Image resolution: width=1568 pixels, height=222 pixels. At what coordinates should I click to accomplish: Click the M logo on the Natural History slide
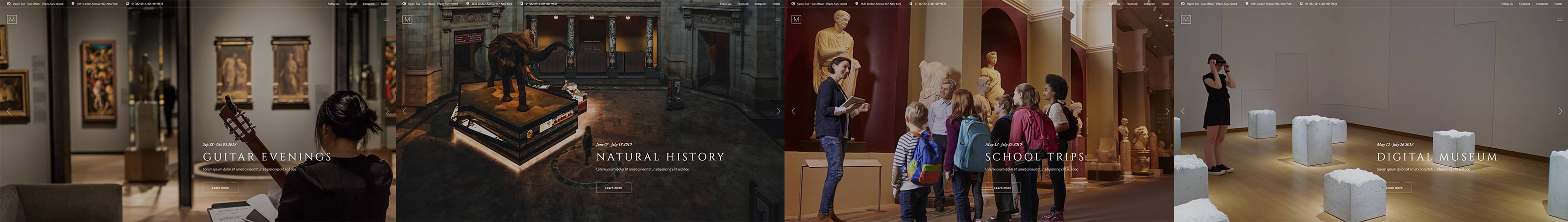tap(407, 20)
